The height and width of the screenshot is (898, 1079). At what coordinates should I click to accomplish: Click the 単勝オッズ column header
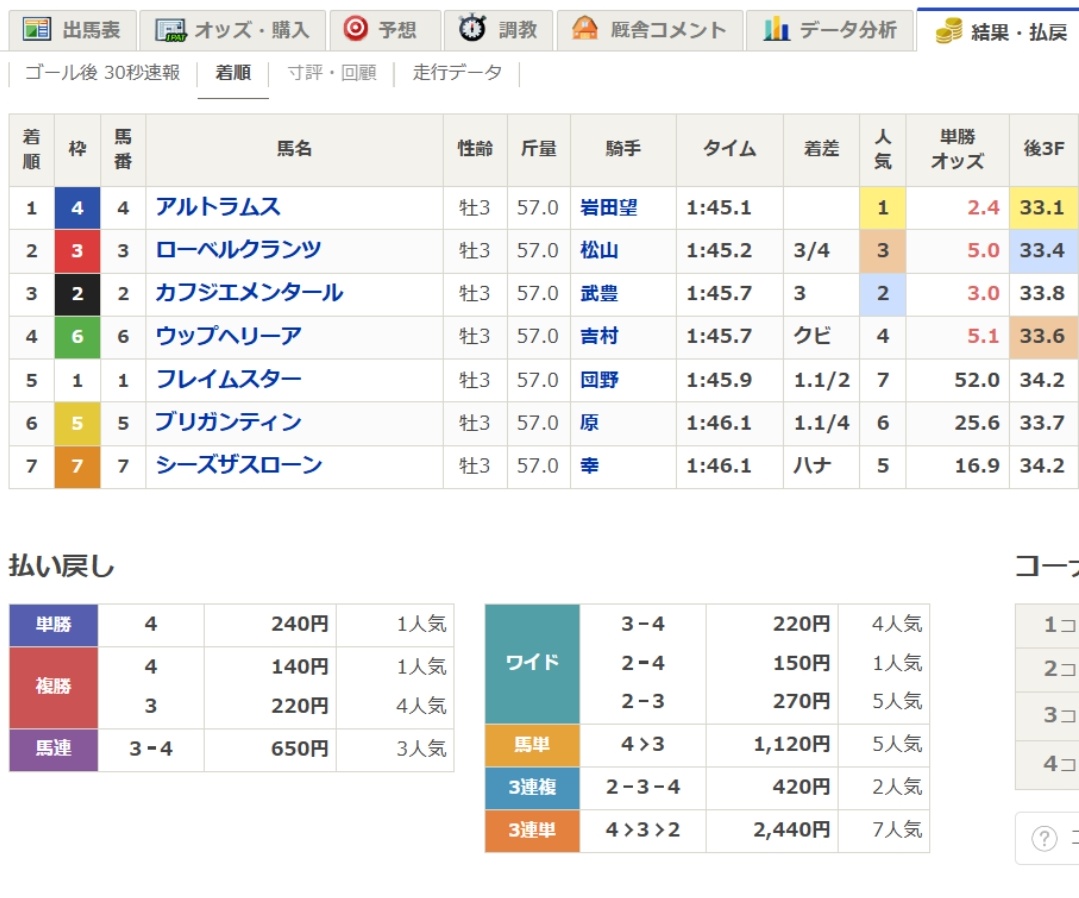point(957,149)
